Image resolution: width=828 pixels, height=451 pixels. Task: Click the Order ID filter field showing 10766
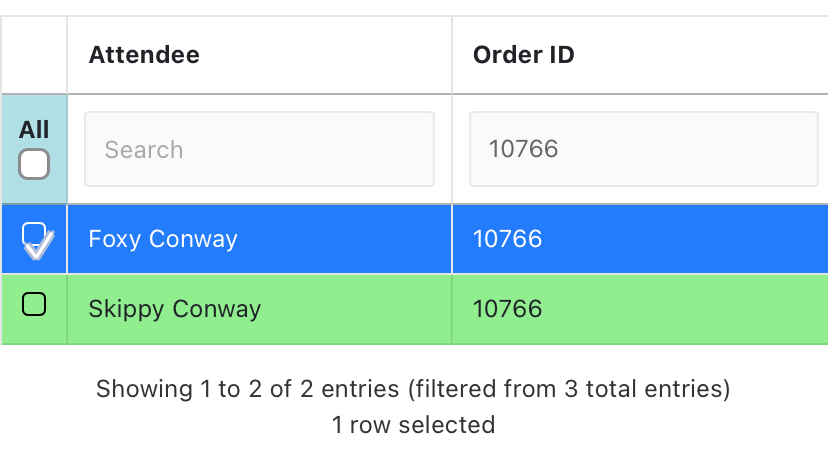pos(643,149)
